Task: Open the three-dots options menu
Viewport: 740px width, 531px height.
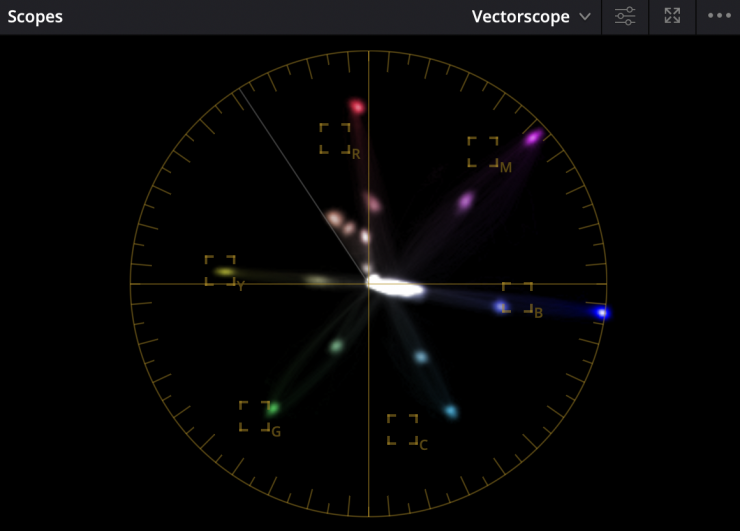Action: click(x=719, y=16)
